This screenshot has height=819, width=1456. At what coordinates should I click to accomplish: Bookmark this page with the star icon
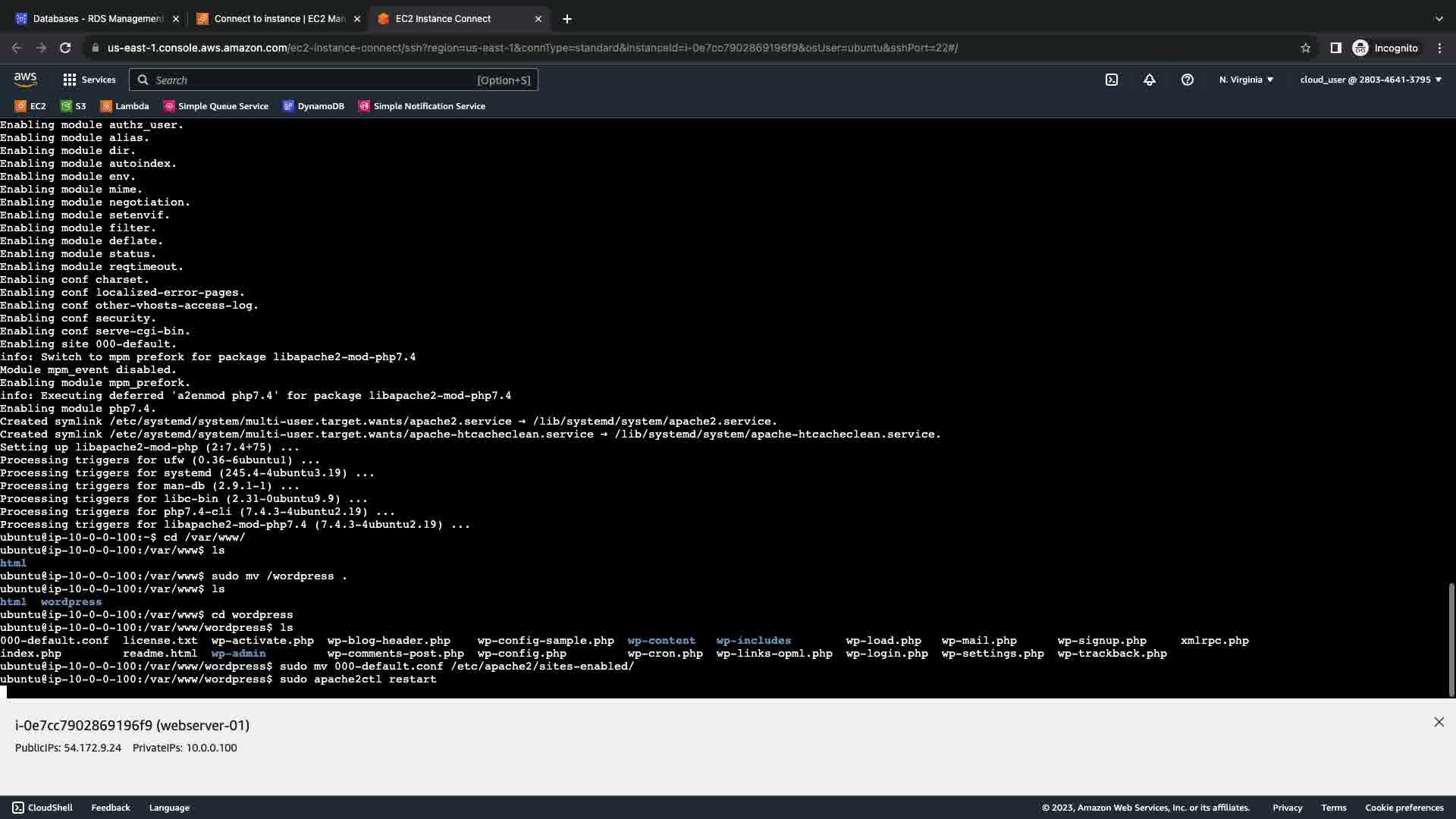pos(1305,48)
